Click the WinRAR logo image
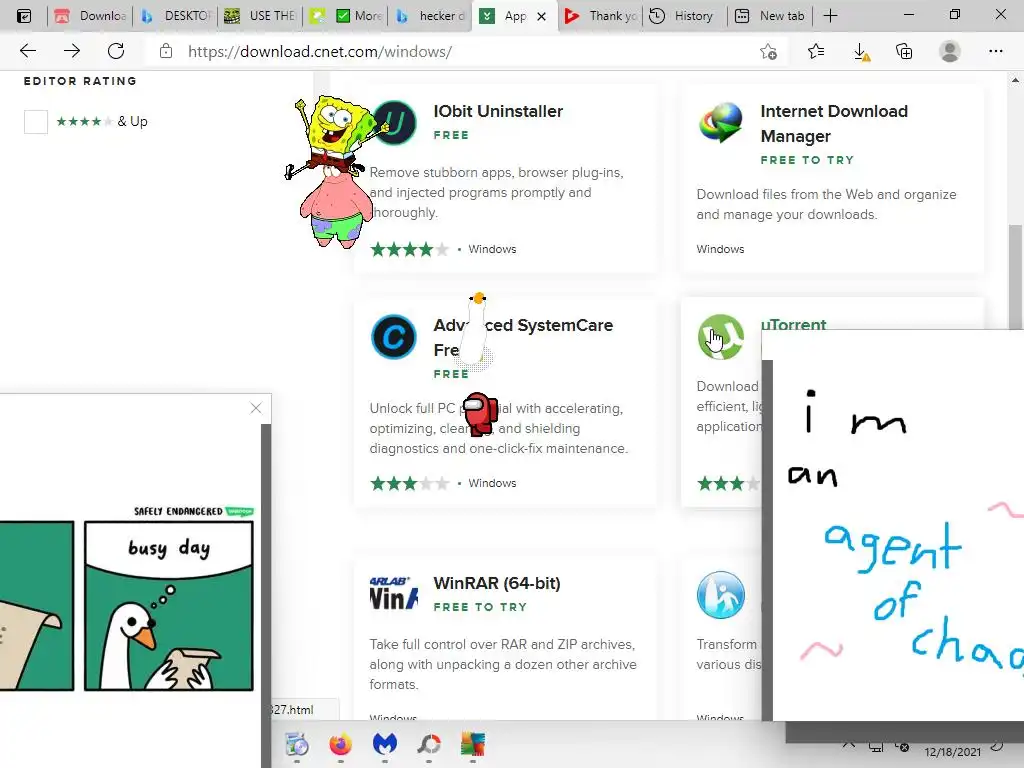 (x=394, y=594)
